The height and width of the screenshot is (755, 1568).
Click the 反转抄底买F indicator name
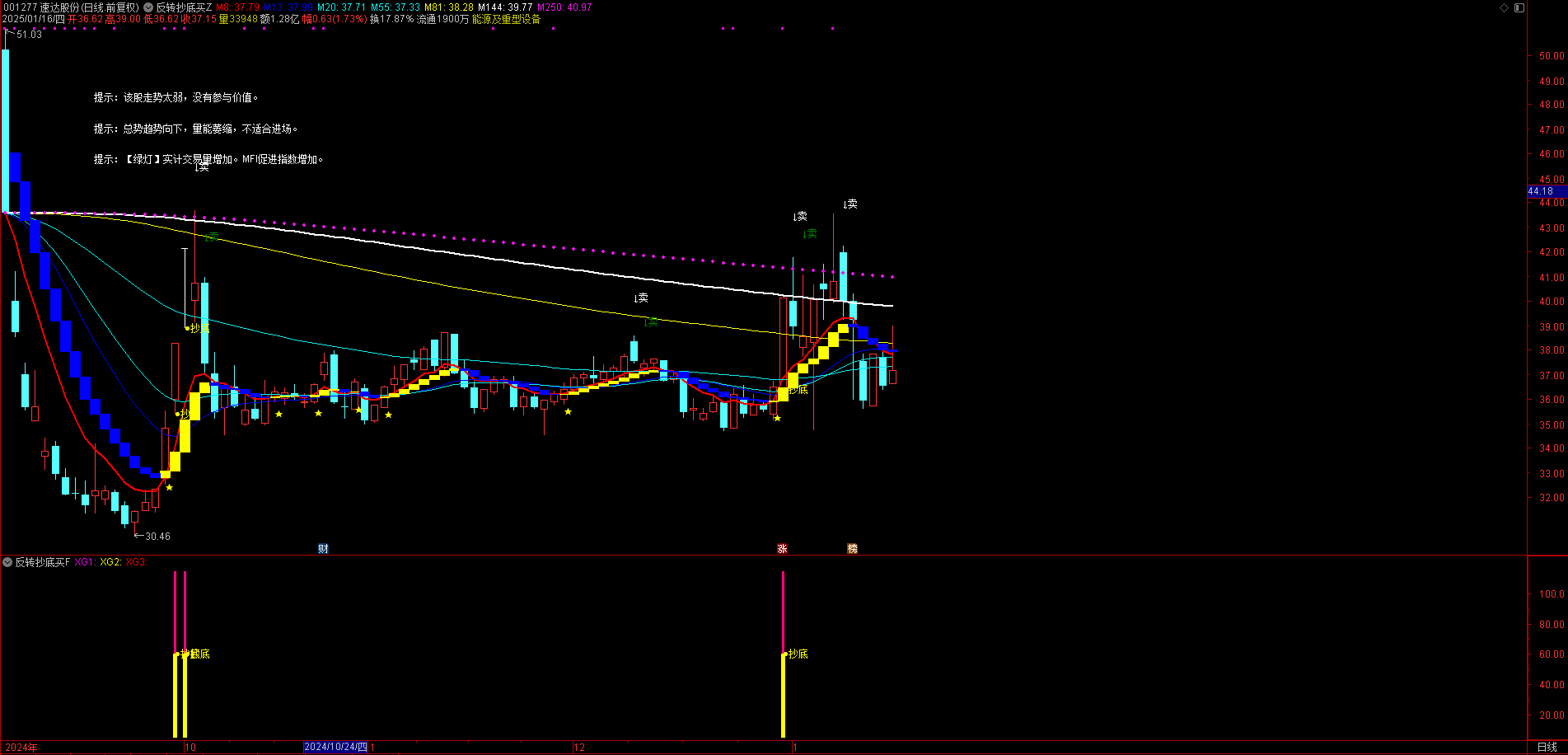43,562
